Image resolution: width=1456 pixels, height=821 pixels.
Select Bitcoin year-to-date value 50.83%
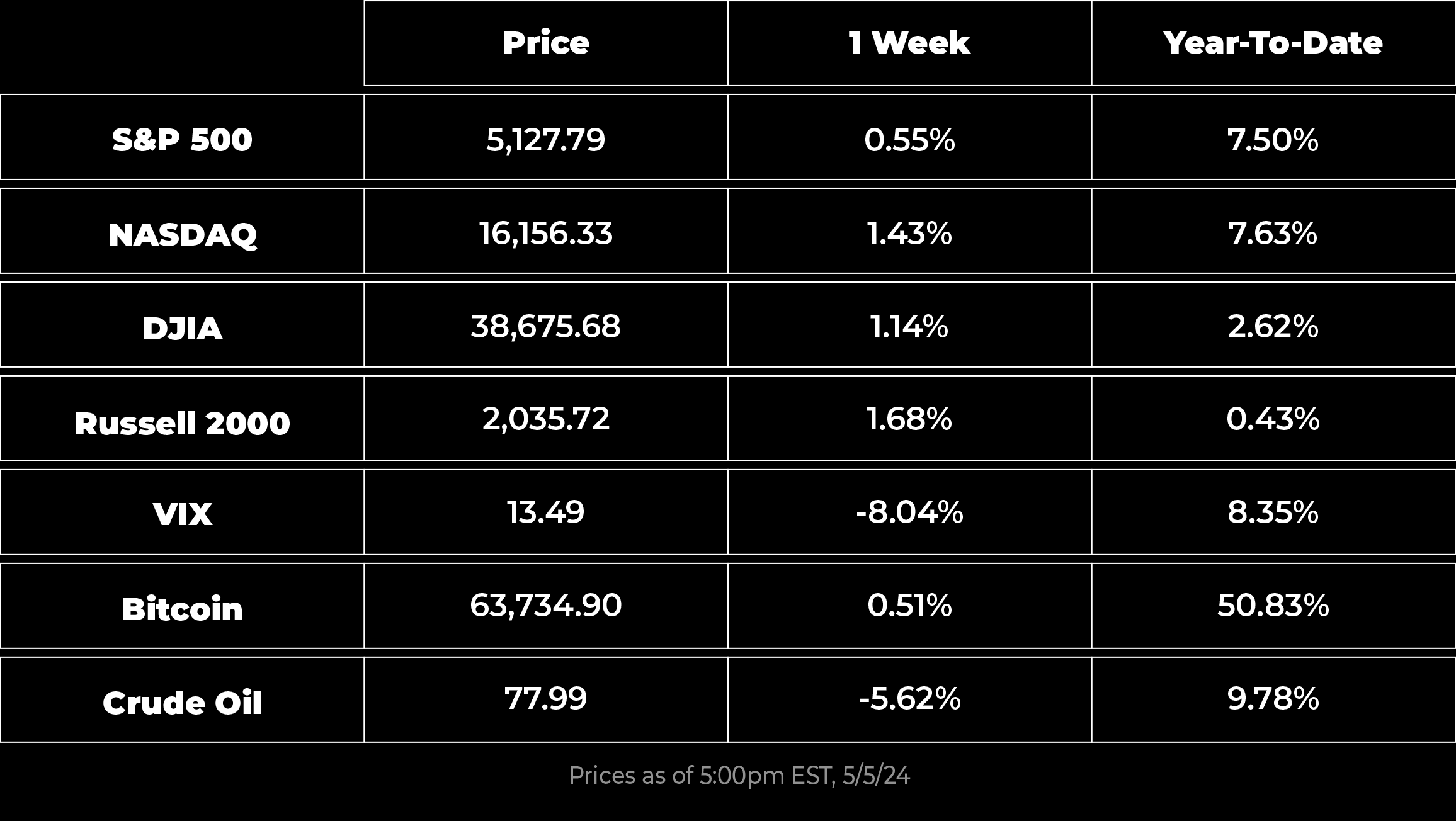[1273, 606]
